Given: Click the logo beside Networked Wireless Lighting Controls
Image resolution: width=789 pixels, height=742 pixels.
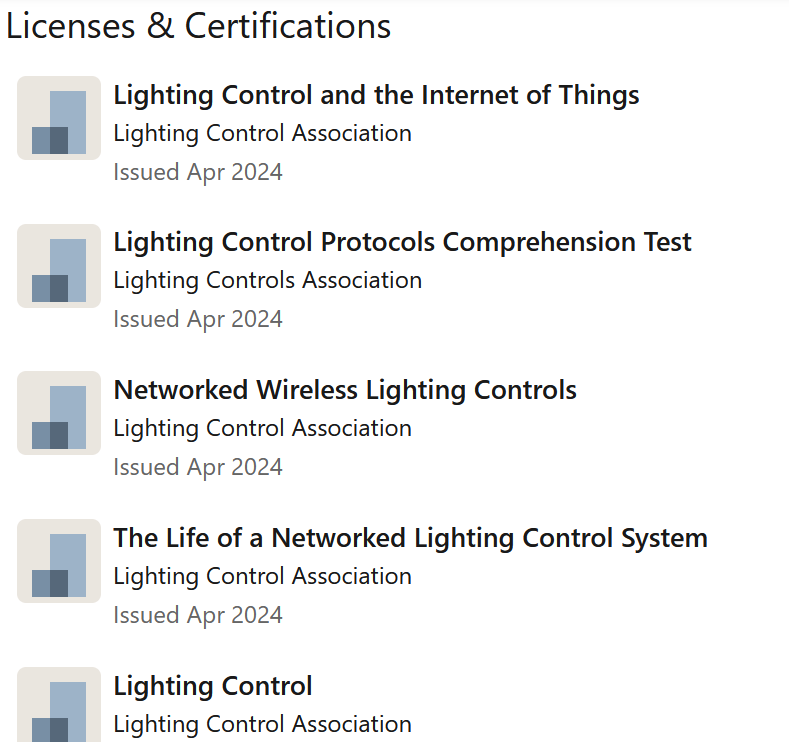Looking at the screenshot, I should [x=59, y=413].
